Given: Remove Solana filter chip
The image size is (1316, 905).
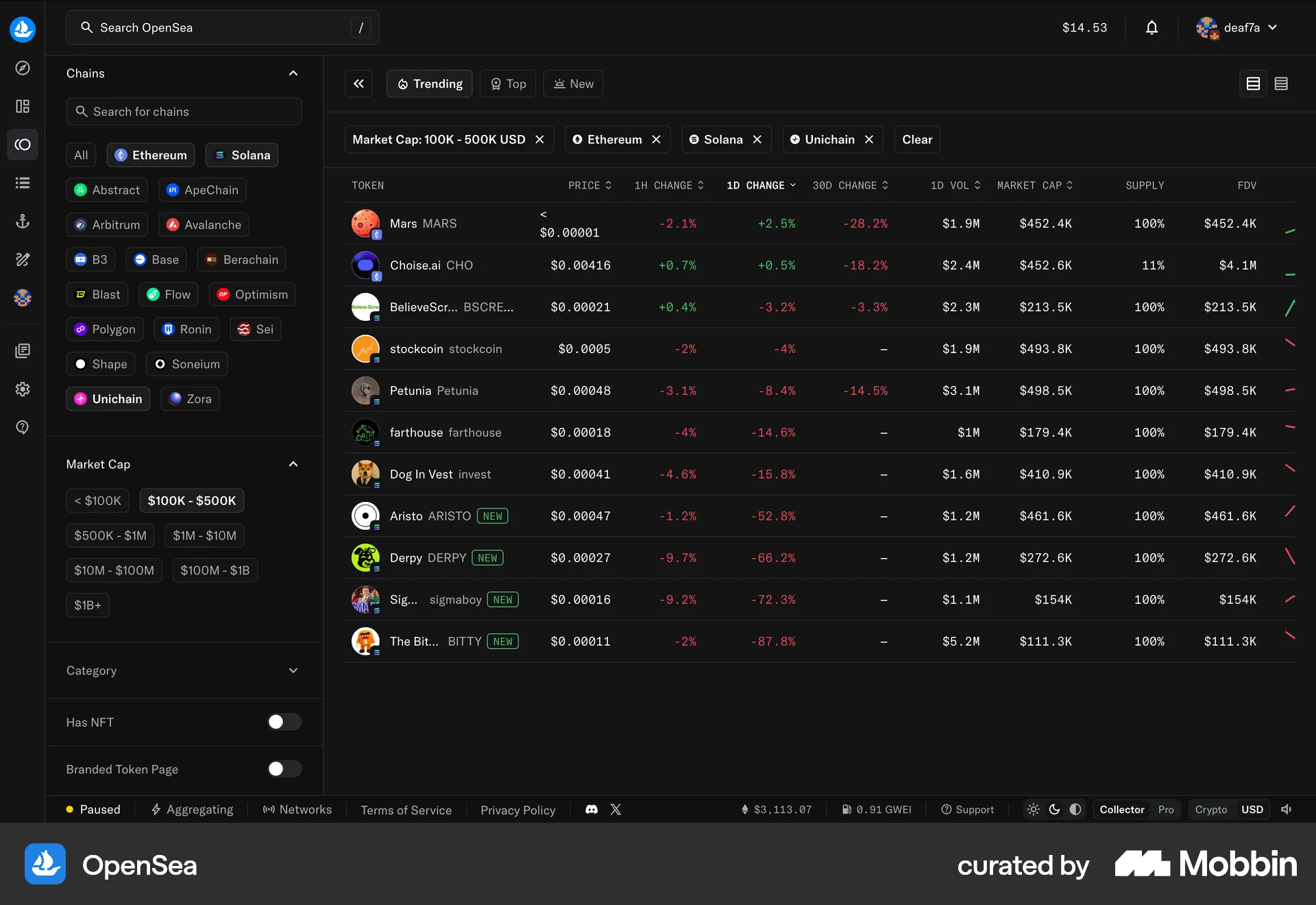Looking at the screenshot, I should pos(757,139).
